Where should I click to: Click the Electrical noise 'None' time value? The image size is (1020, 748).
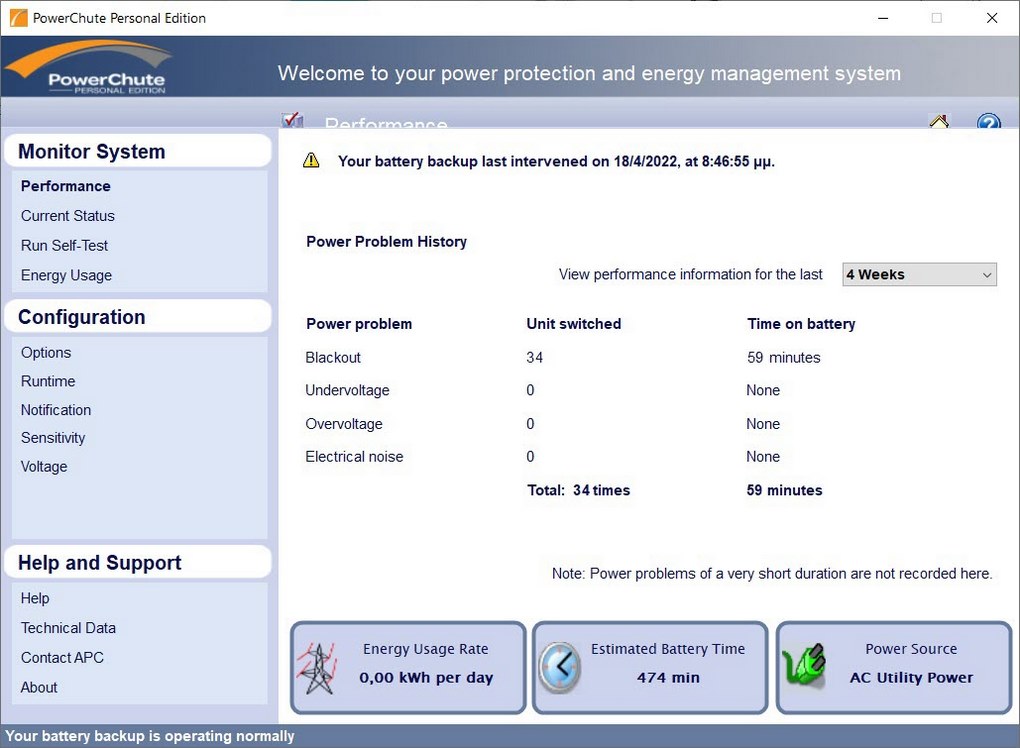pos(763,457)
